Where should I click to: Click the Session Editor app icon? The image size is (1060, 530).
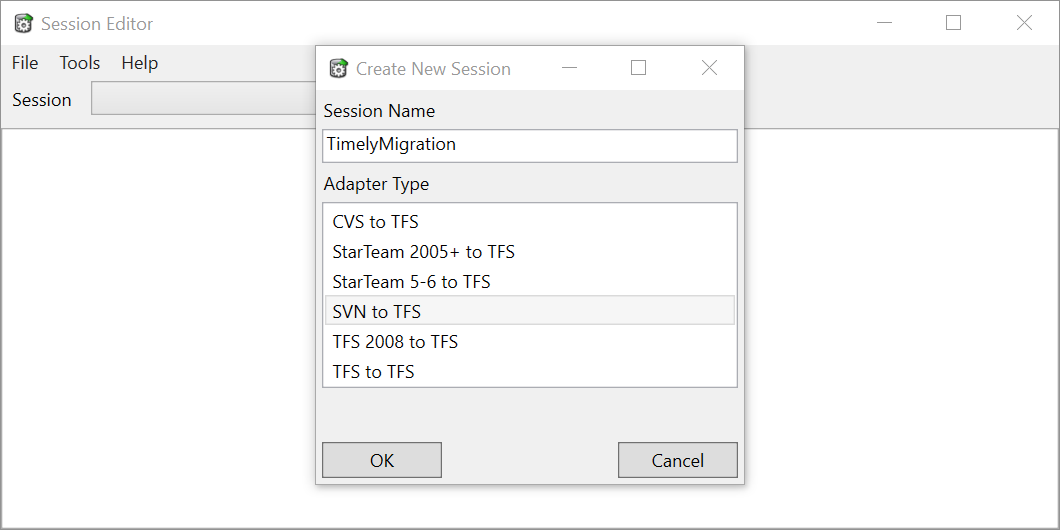[24, 24]
